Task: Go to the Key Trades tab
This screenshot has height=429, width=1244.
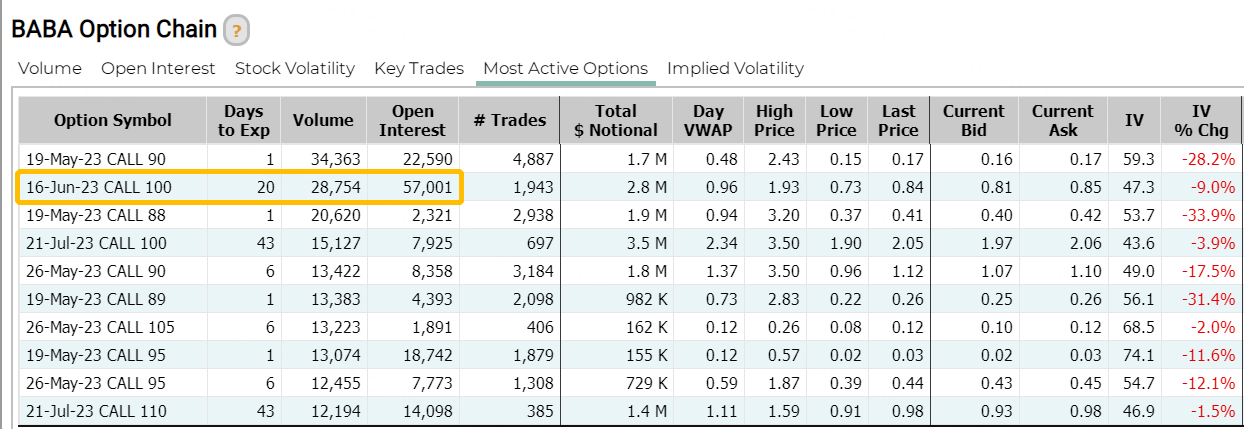Action: point(419,69)
